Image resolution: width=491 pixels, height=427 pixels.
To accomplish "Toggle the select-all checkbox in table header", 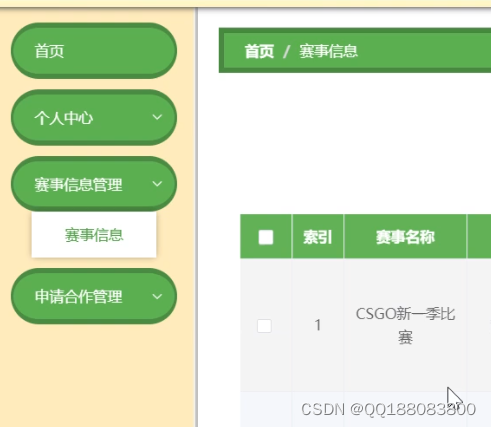I will (266, 237).
